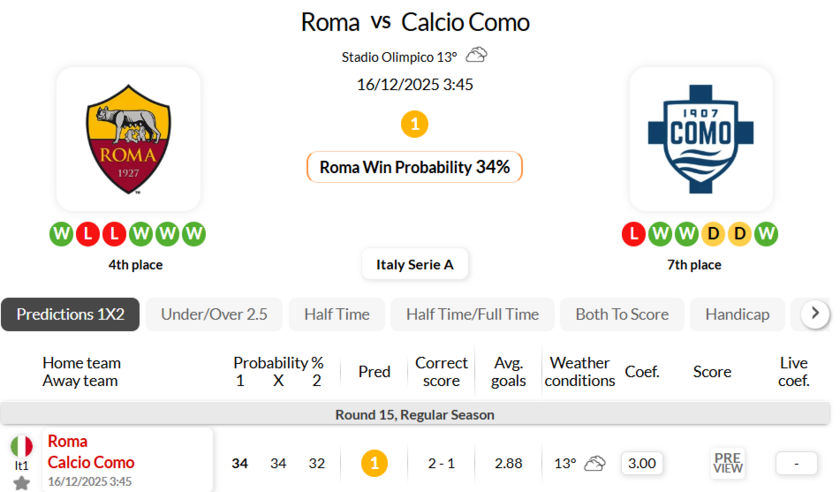The image size is (840, 492).
Task: Click the yellow Pred circle in the match row
Action: [373, 463]
